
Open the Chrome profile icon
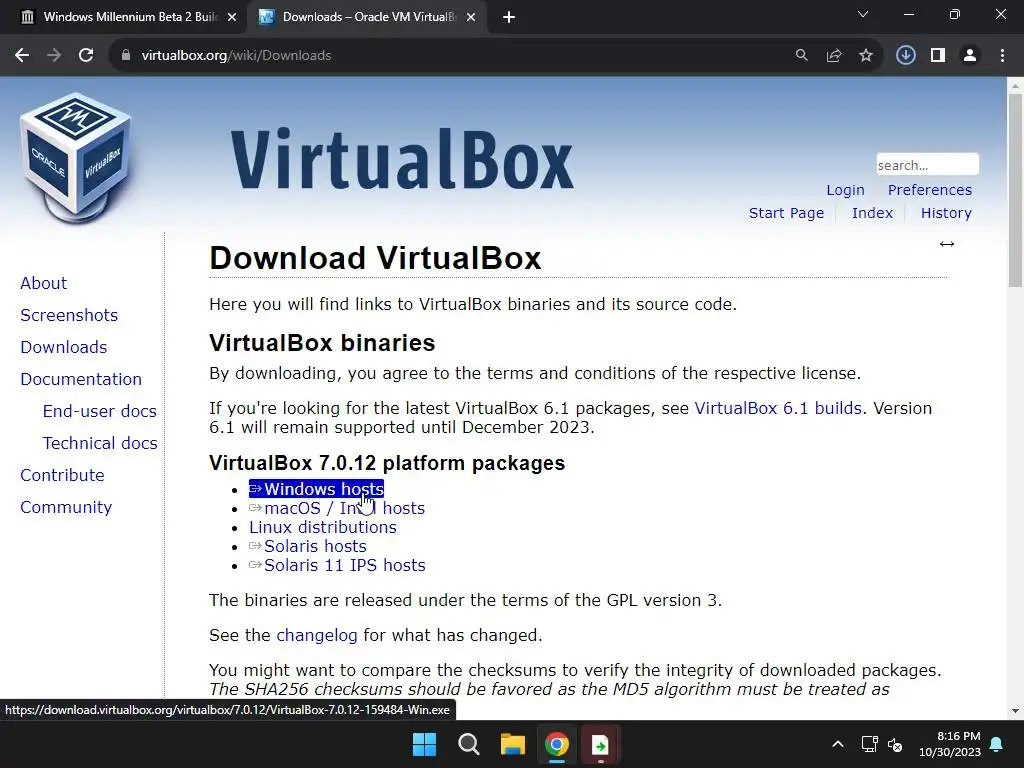pyautogui.click(x=970, y=56)
